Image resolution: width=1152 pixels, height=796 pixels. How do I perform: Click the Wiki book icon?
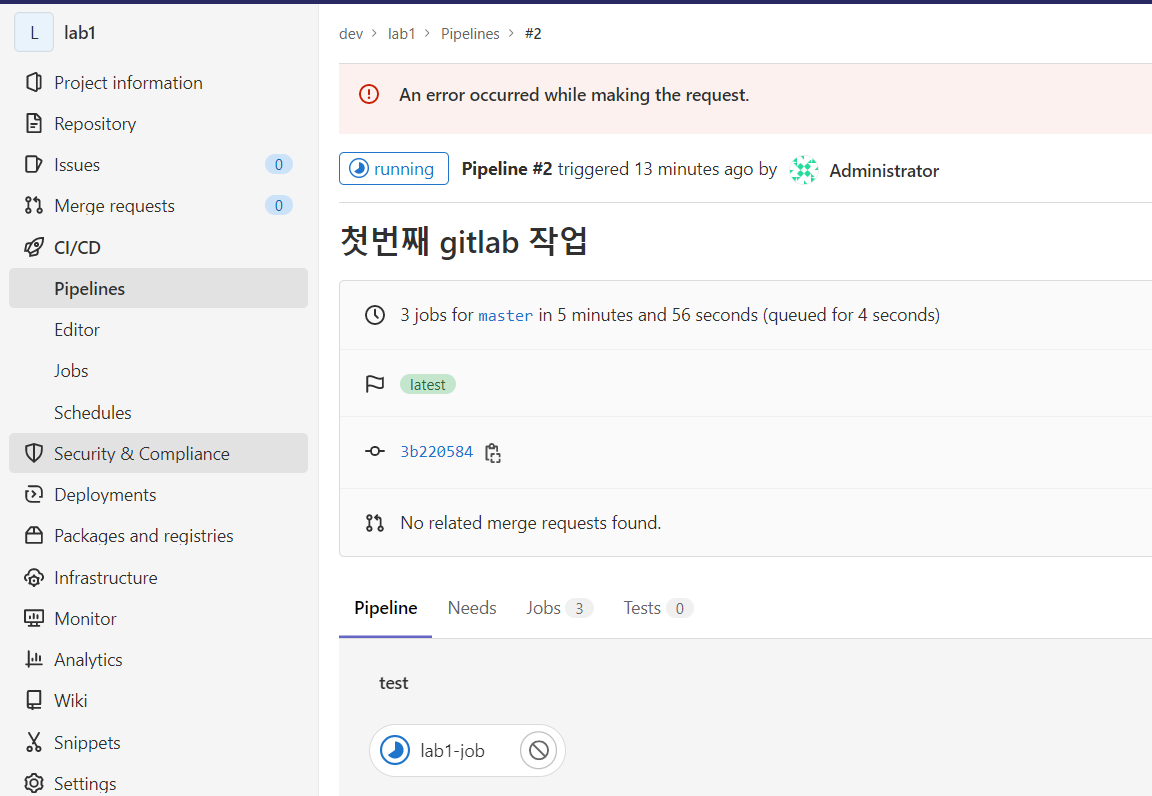[34, 700]
